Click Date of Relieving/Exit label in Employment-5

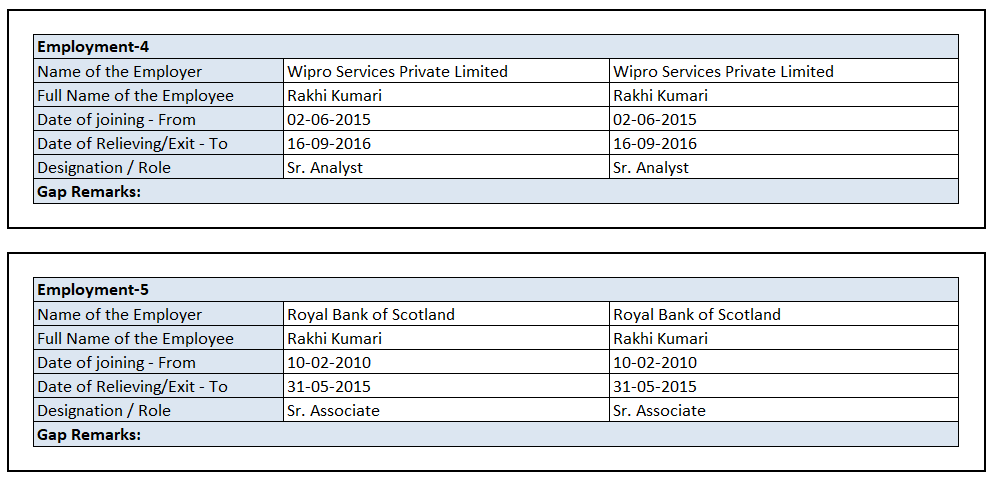[x=133, y=386]
